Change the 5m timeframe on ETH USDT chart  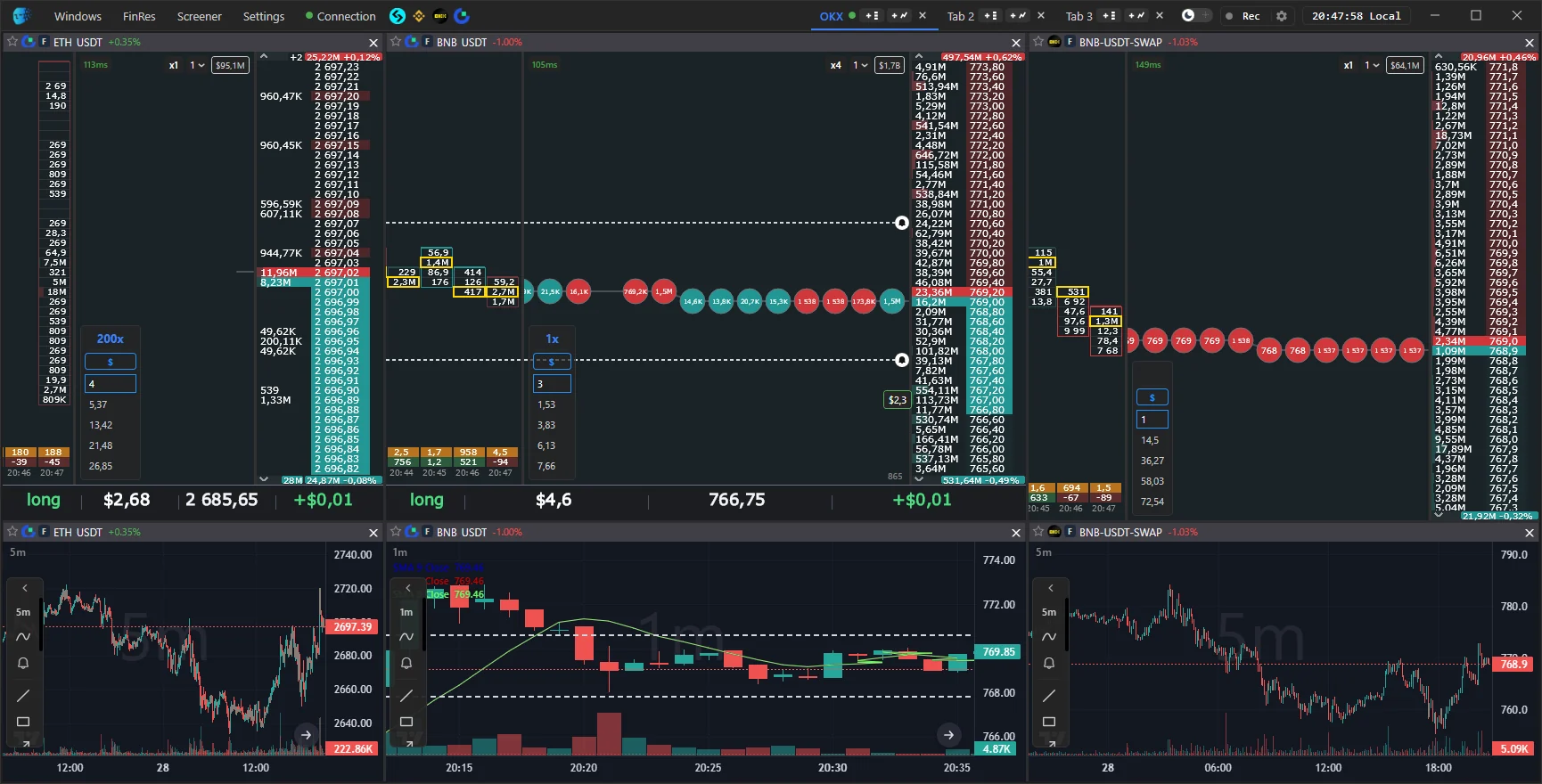coord(23,612)
